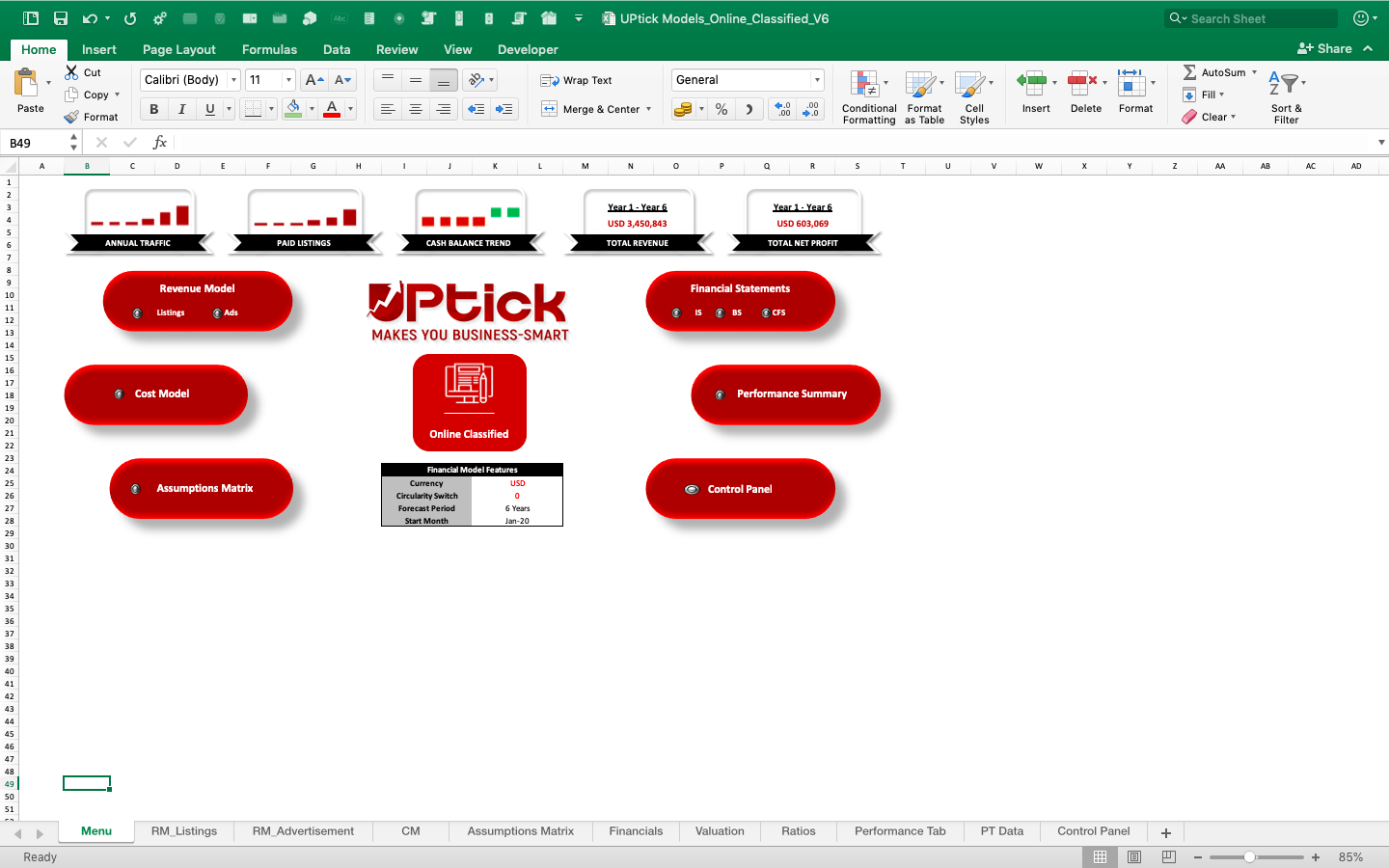The image size is (1389, 868).
Task: Open the Developer ribbon tab
Action: point(528,49)
